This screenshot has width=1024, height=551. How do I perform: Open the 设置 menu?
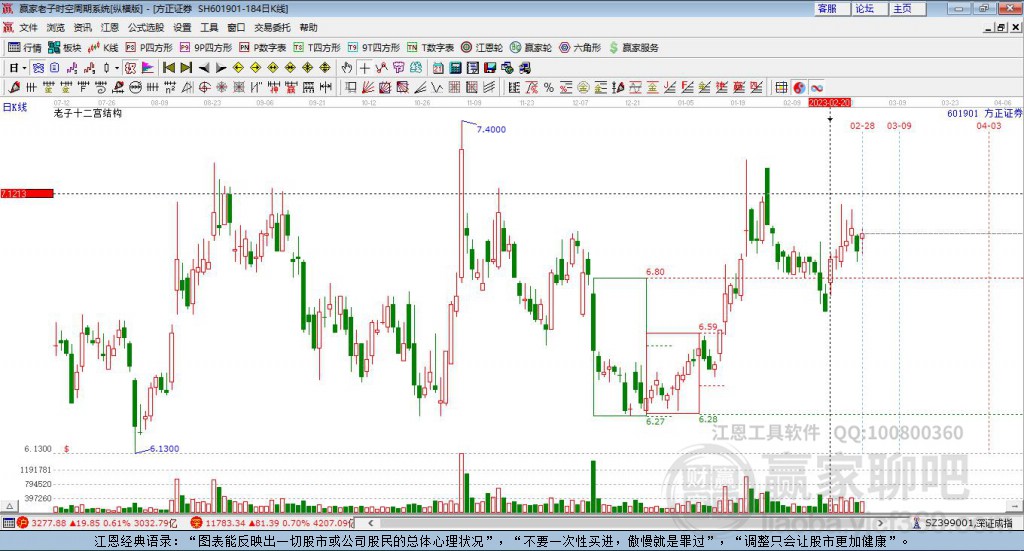point(182,27)
